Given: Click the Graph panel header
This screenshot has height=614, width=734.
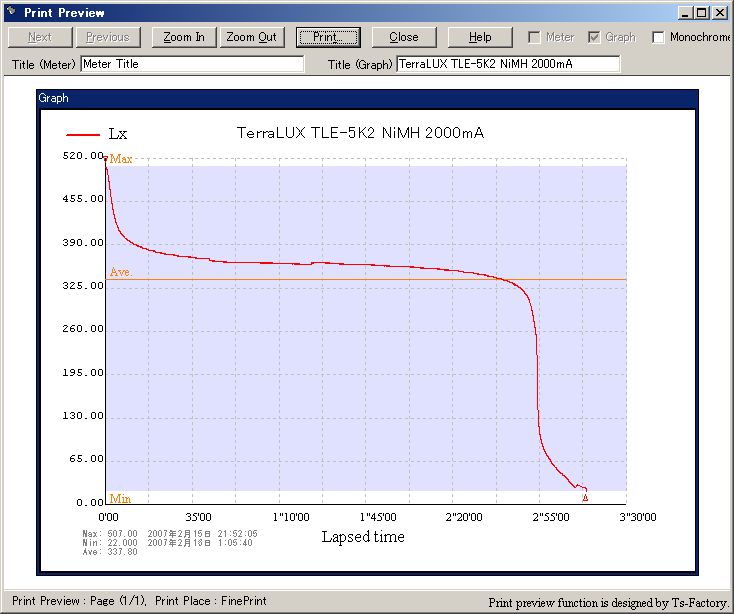Looking at the screenshot, I should [x=367, y=98].
